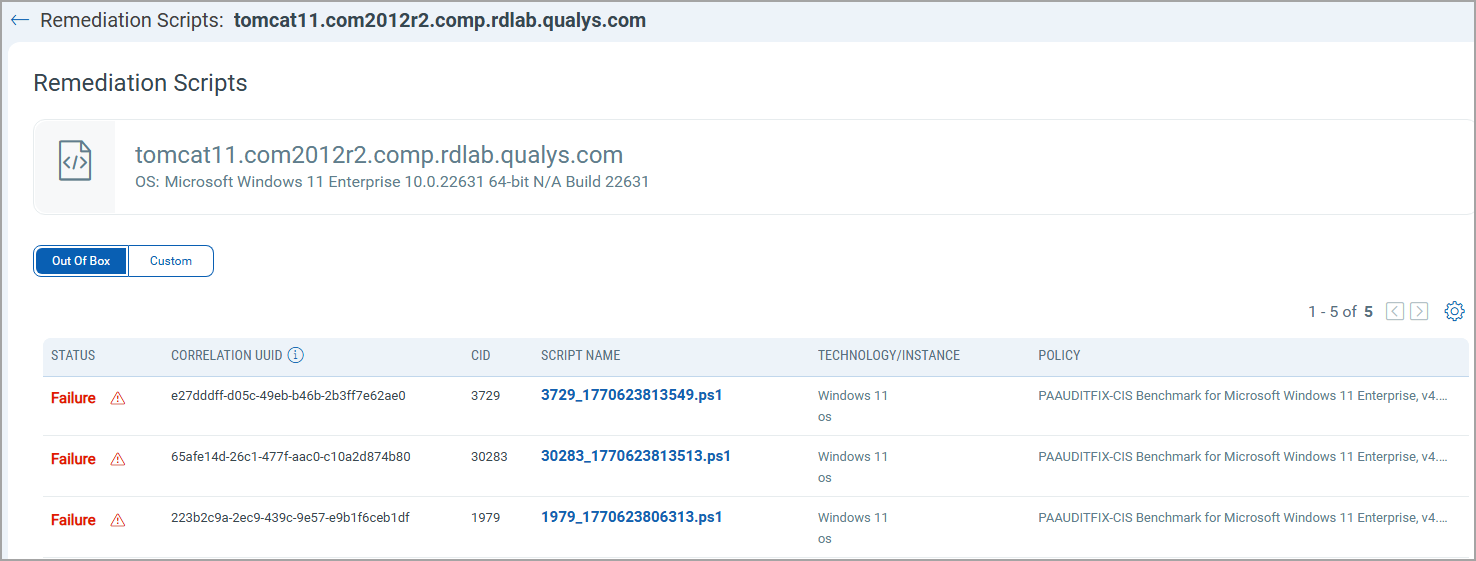1476x561 pixels.
Task: Click policy text in the 3729 row
Action: pyautogui.click(x=1243, y=395)
